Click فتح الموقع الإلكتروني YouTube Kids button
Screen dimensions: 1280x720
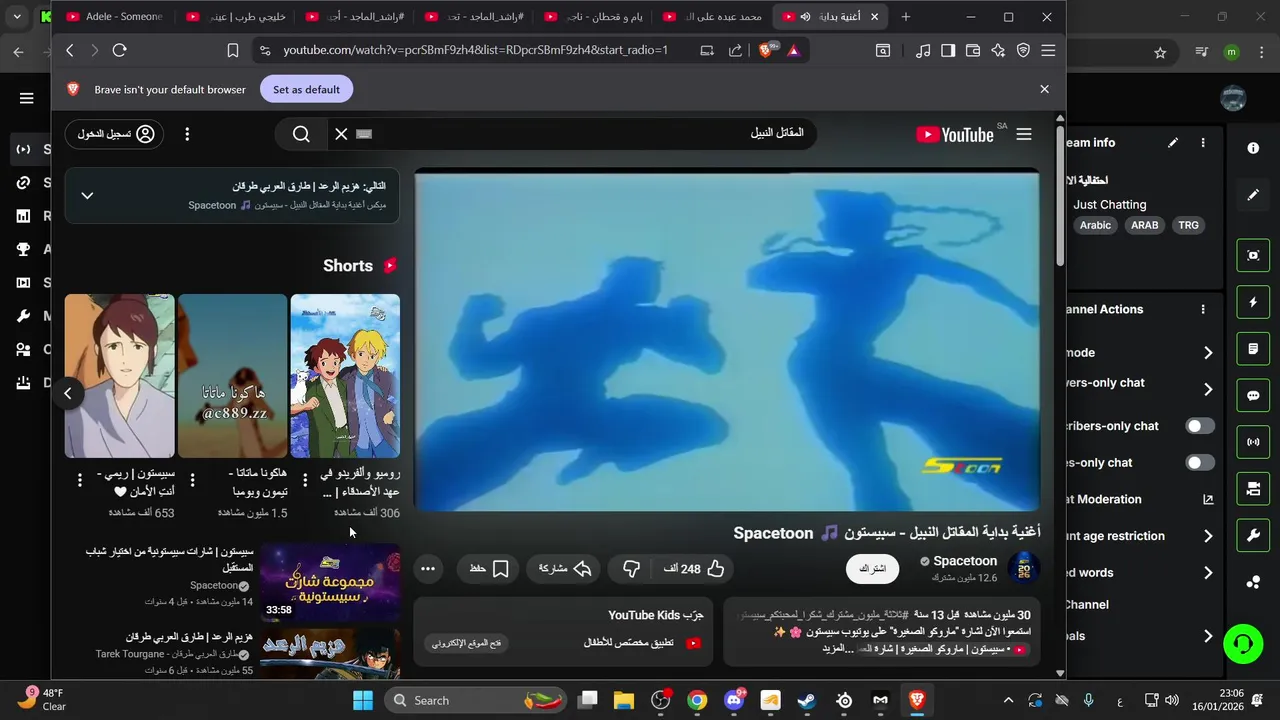point(467,643)
